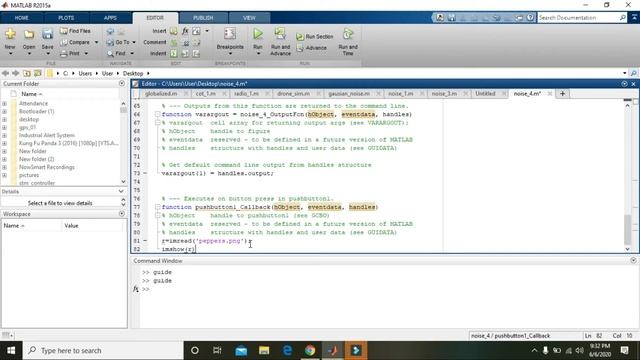The image size is (640, 360).
Task: Click the editor vertical scrollbar thumb
Action: pyautogui.click(x=627, y=229)
